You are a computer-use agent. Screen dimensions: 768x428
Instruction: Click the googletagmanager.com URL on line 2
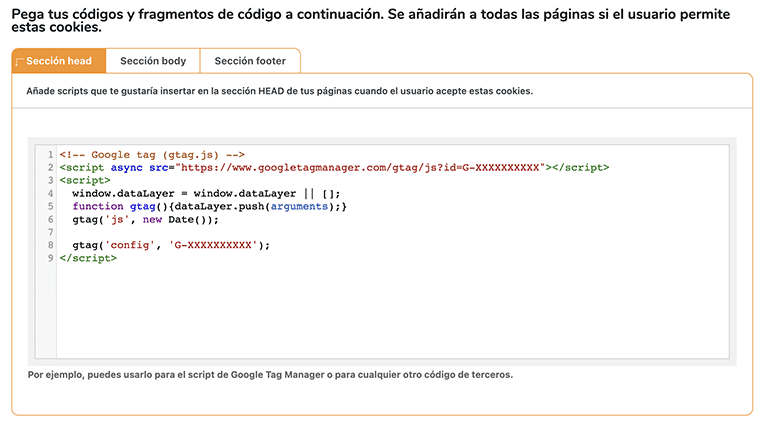click(360, 167)
